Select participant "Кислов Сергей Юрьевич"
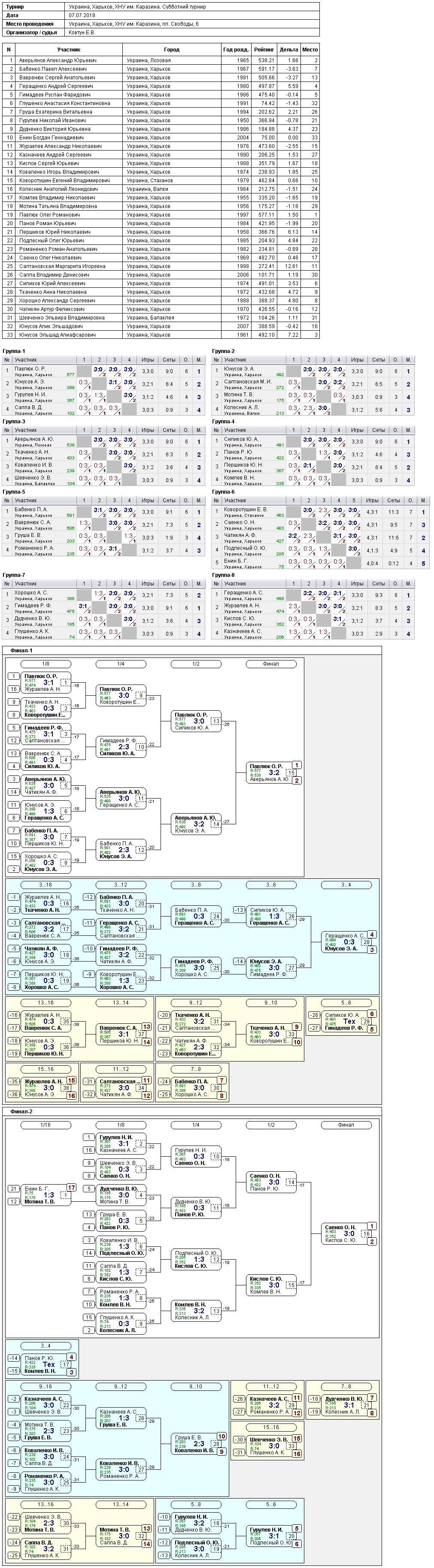This screenshot has width=434, height=1568. [49, 163]
